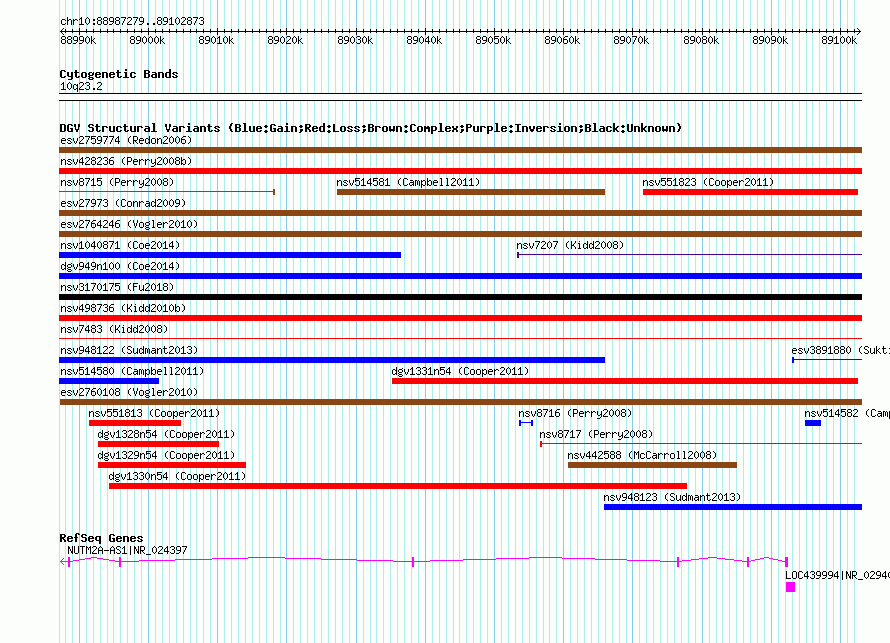Click the 89040k ruler tick label
This screenshot has height=643, width=890.
coord(424,40)
